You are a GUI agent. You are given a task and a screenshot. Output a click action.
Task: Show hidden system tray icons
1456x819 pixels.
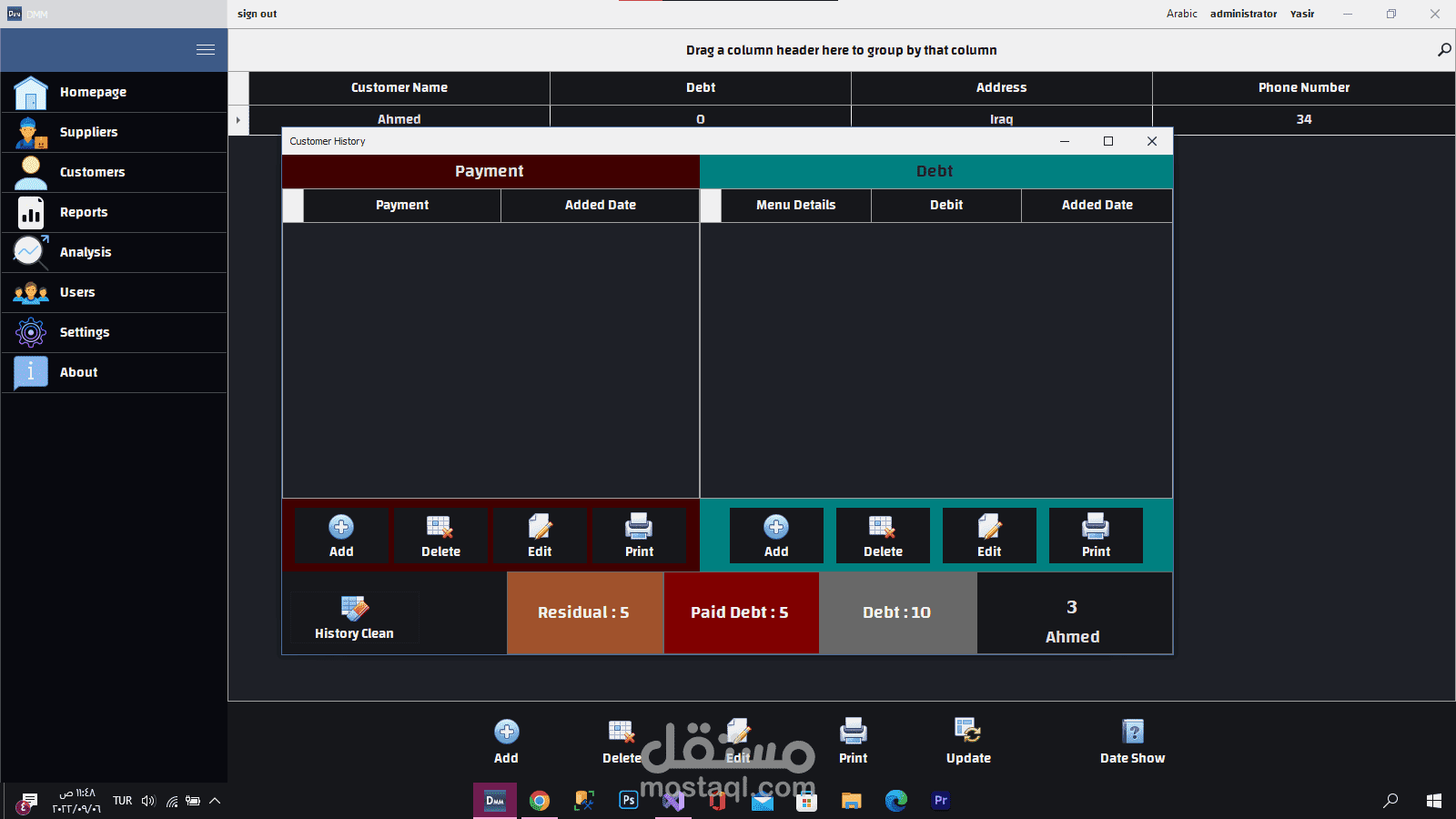(x=215, y=801)
